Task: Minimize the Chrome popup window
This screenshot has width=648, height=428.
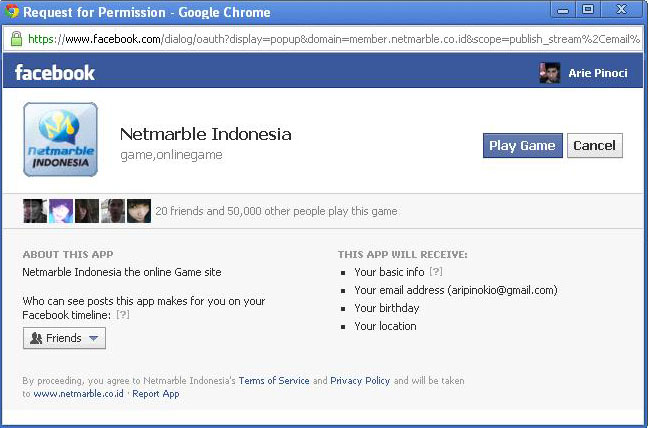Action: [563, 10]
